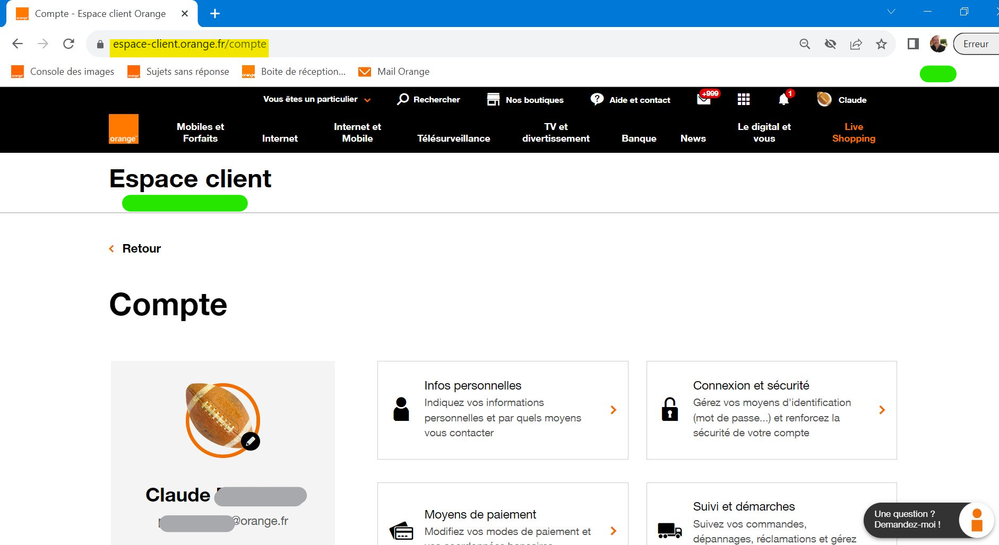Click the Aide et contact link
999x545 pixels.
pyautogui.click(x=631, y=100)
